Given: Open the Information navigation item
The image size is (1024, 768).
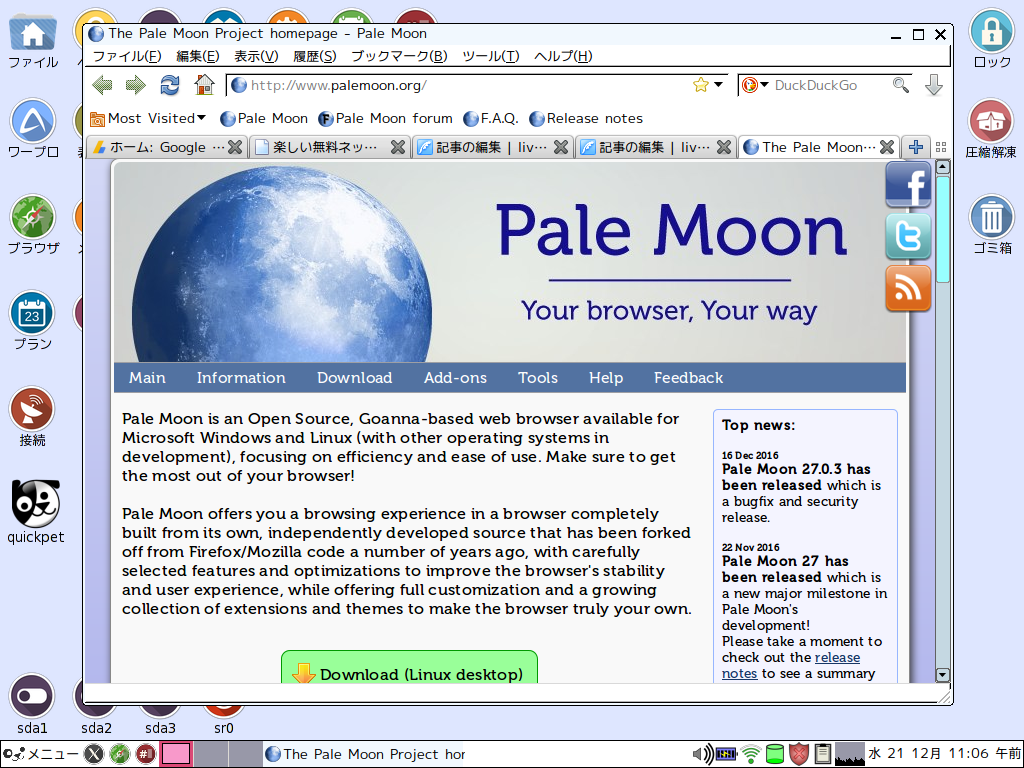Looking at the screenshot, I should pos(241,377).
